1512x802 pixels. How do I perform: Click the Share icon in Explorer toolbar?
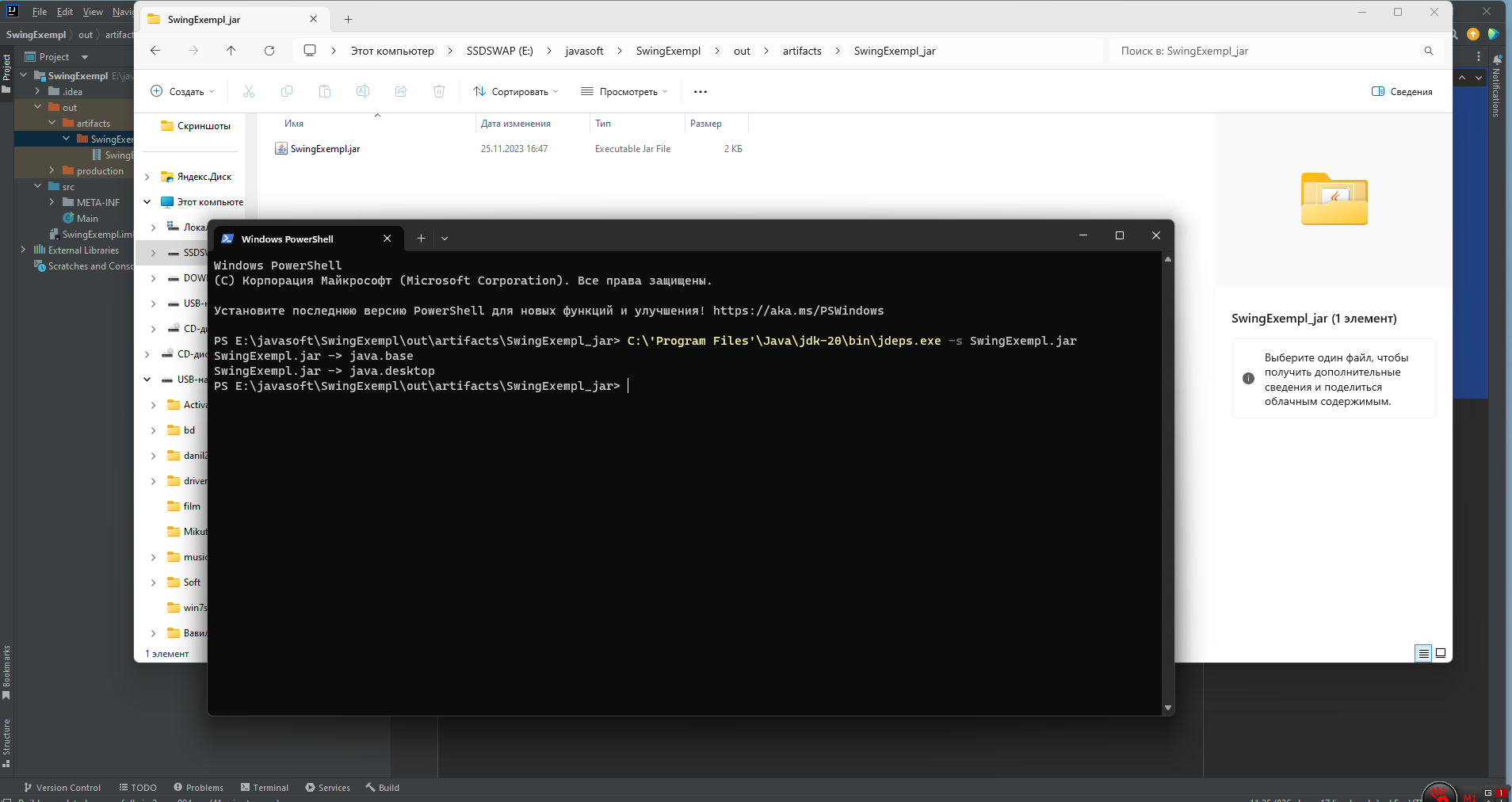401,91
